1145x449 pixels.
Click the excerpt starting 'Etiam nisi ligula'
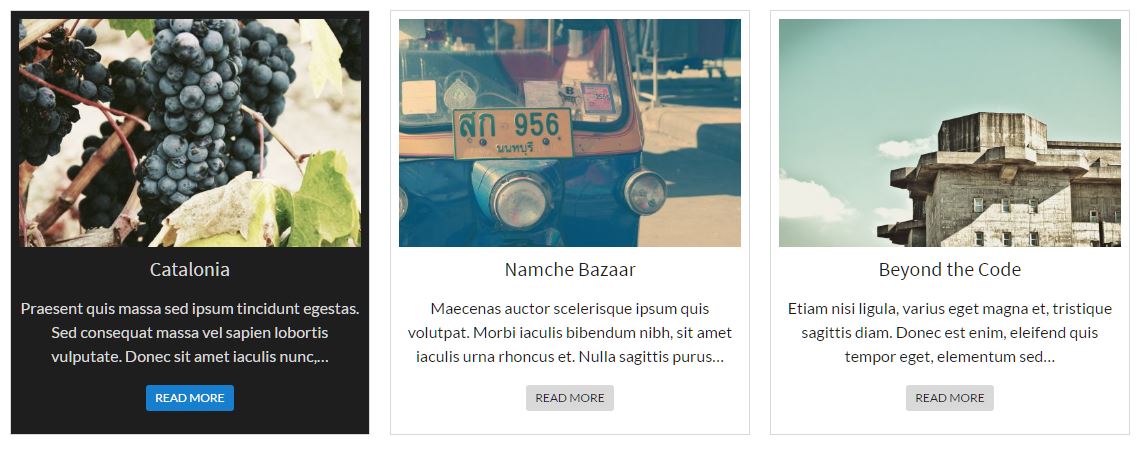(949, 333)
